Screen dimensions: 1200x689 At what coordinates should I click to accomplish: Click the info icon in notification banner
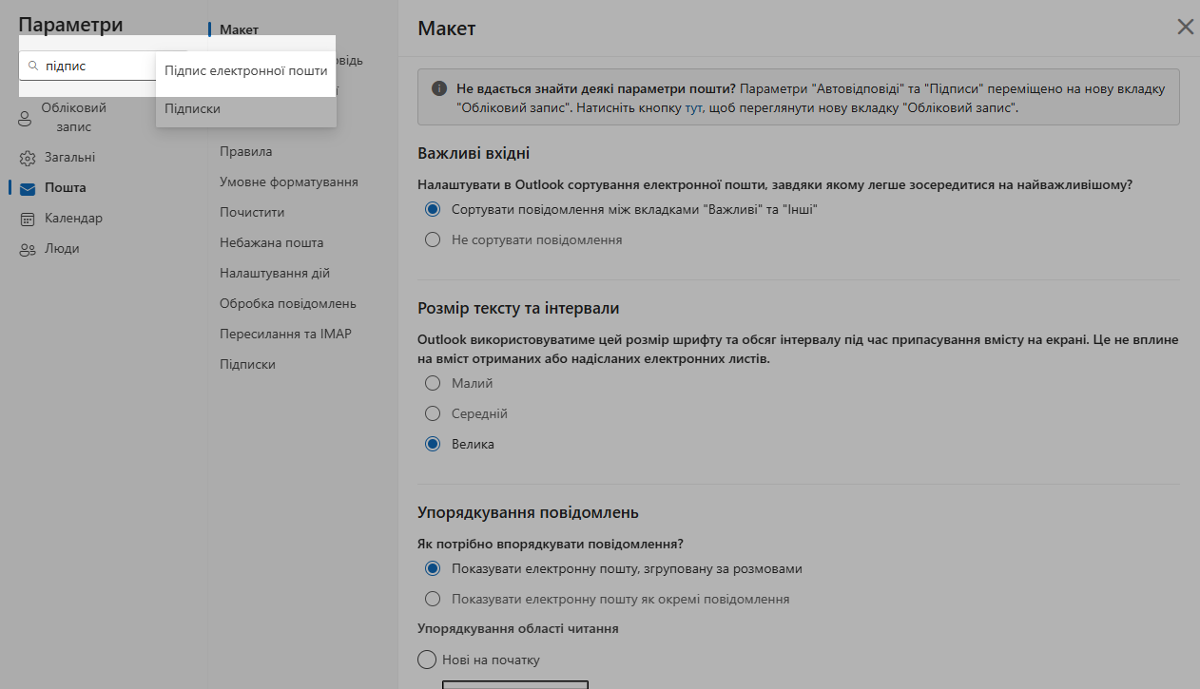pos(439,89)
